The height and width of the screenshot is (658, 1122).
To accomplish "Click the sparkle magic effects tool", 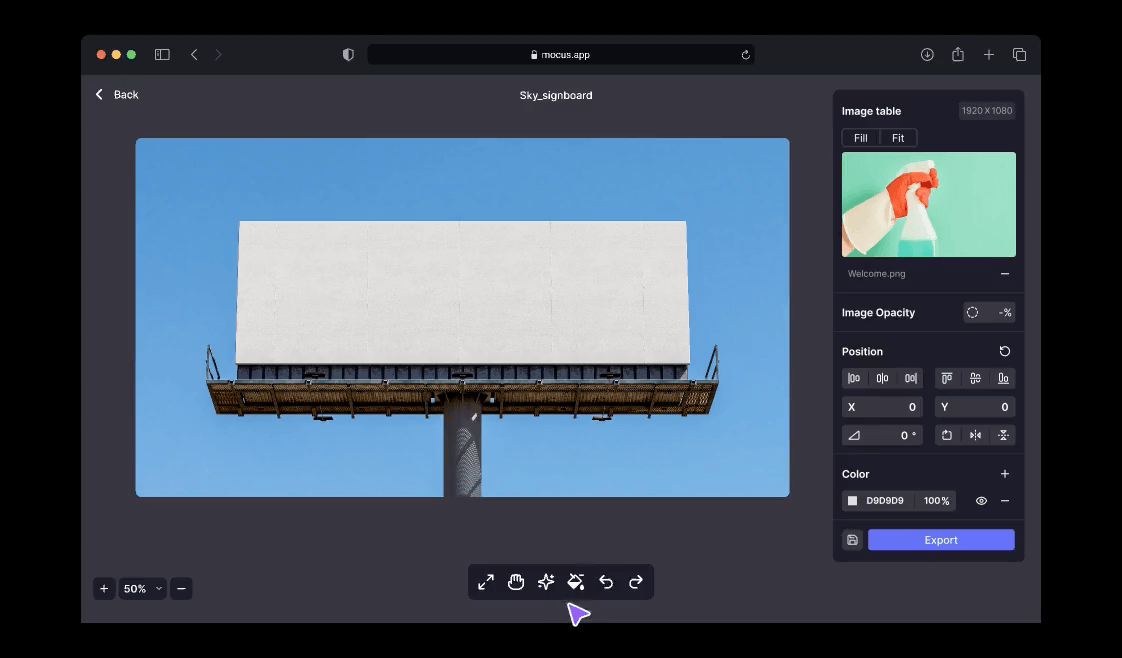I will [x=546, y=582].
